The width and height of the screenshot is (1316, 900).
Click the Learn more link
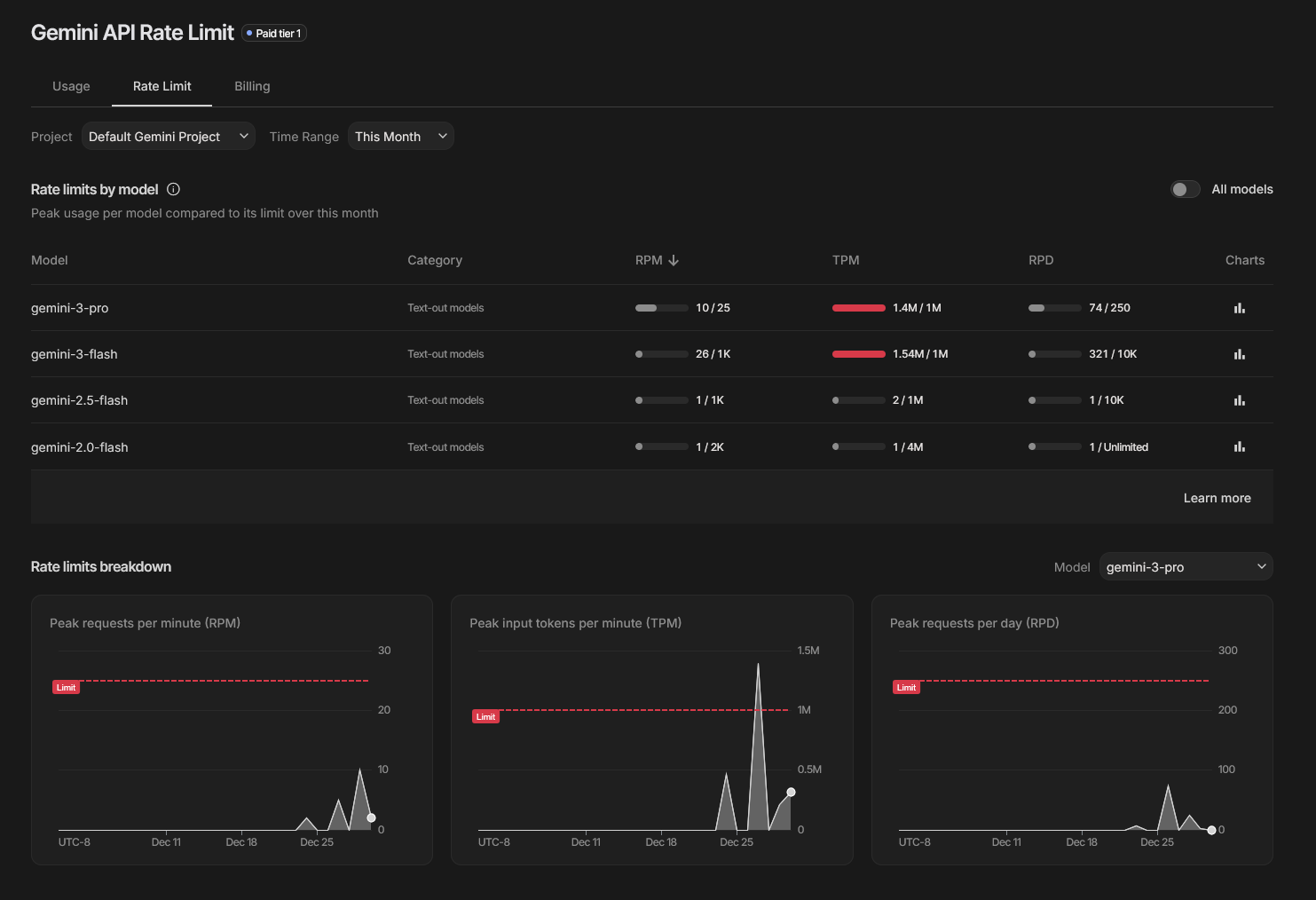(x=1217, y=498)
